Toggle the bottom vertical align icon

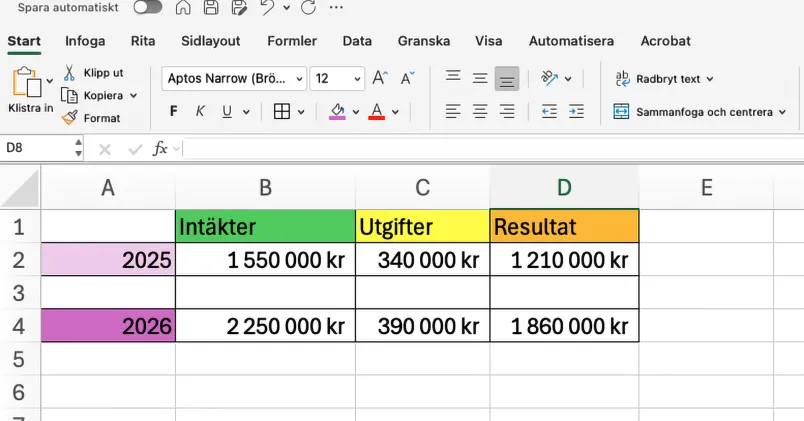[507, 78]
